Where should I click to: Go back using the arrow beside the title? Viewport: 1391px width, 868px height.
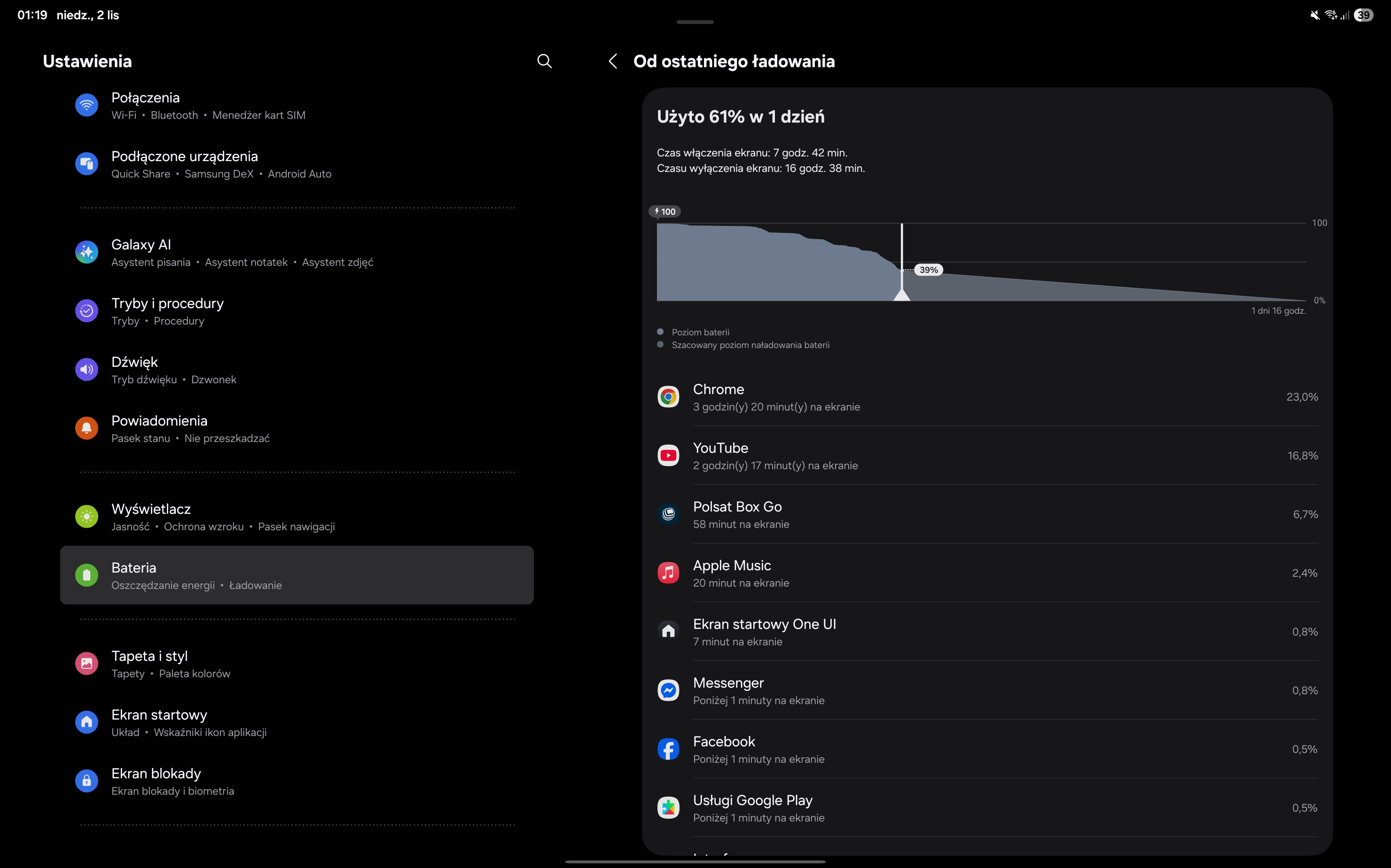pyautogui.click(x=613, y=62)
